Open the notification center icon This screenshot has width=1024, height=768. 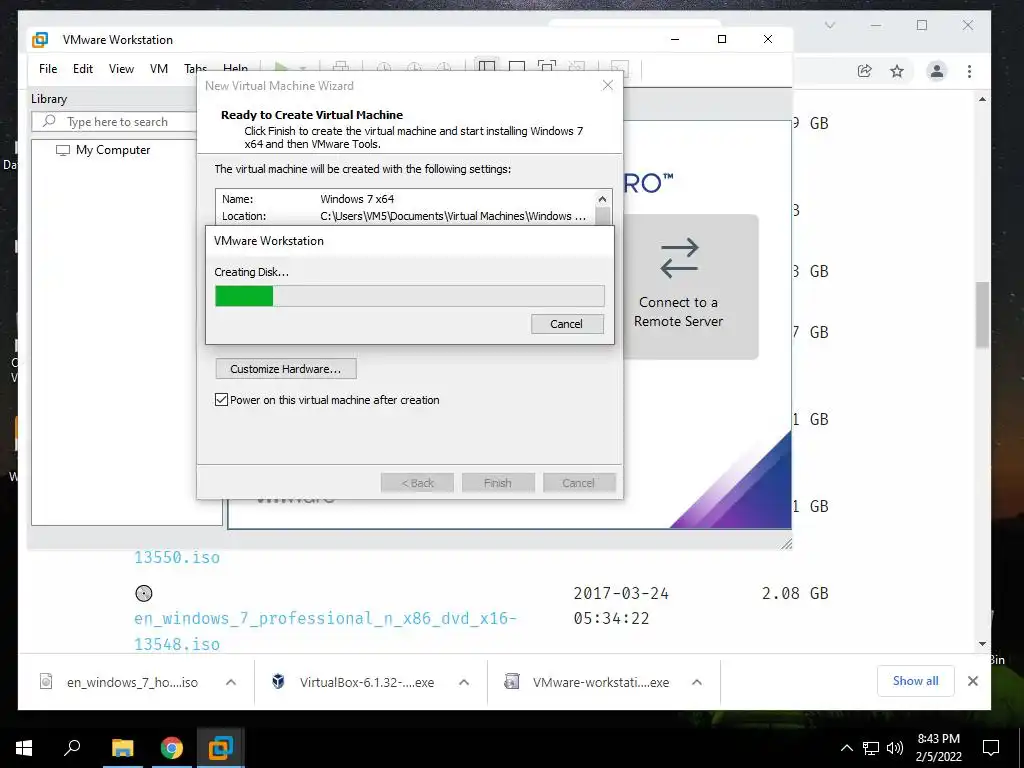(991, 748)
